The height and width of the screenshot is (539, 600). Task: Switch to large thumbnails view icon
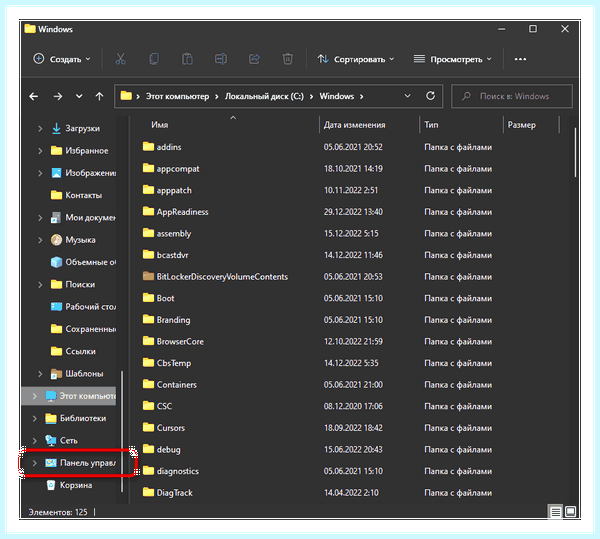coord(570,511)
